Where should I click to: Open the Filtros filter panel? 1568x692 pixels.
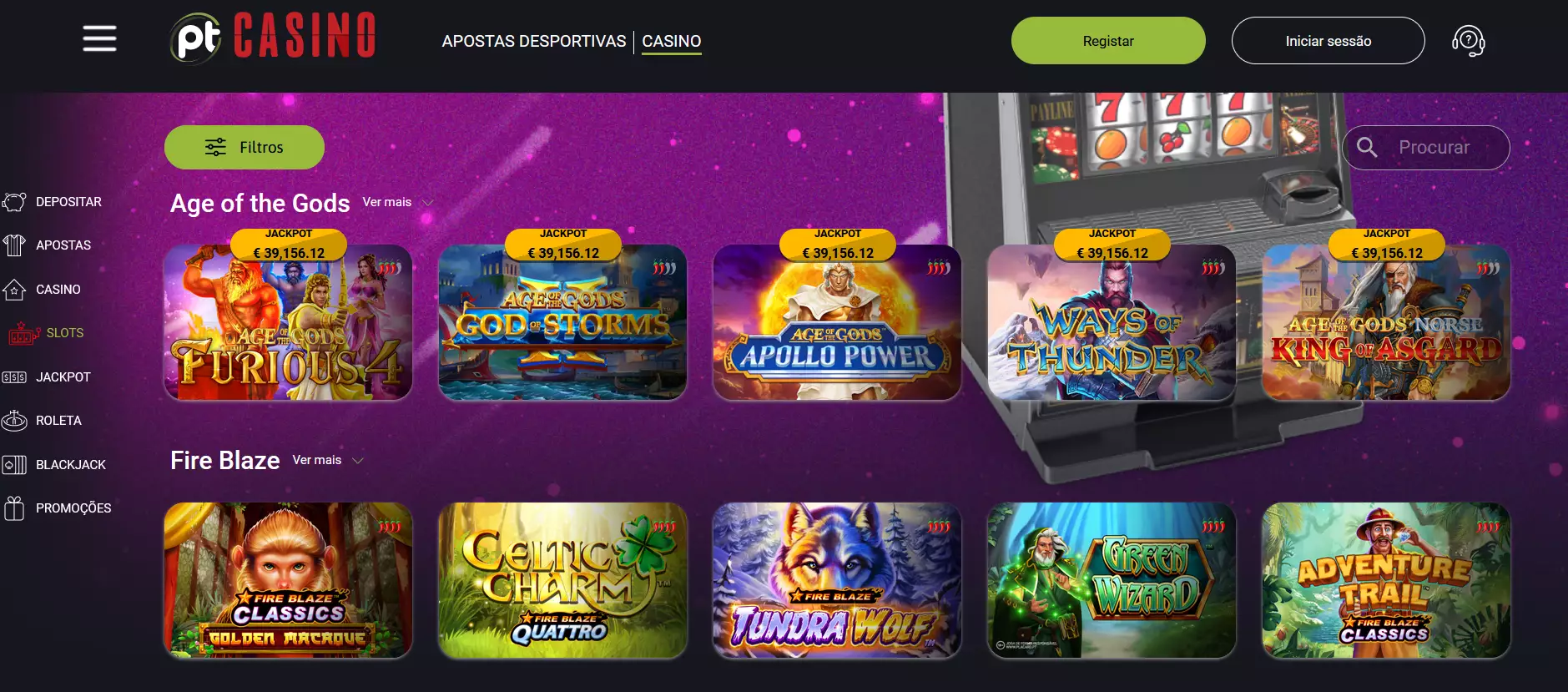pyautogui.click(x=245, y=147)
